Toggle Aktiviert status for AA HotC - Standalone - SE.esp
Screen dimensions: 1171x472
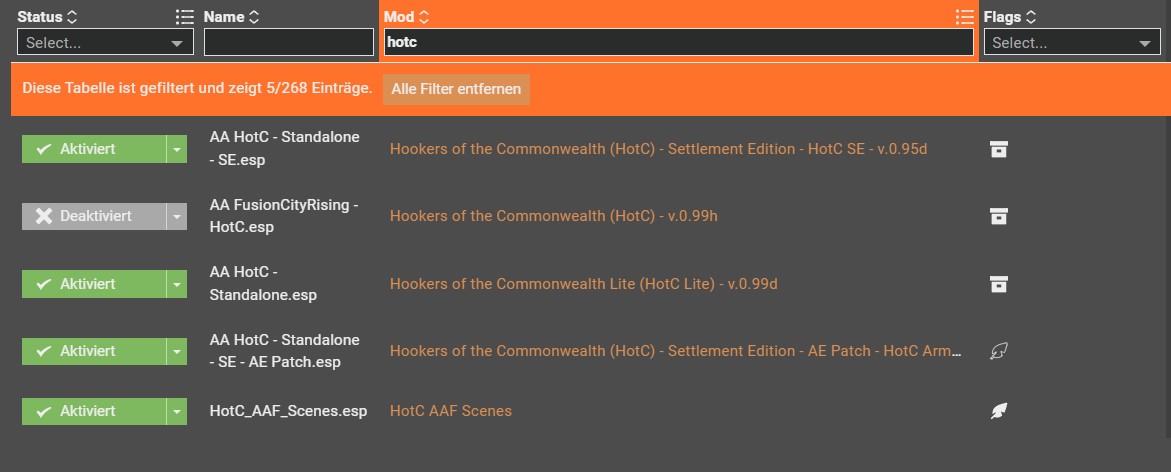pyautogui.click(x=92, y=149)
